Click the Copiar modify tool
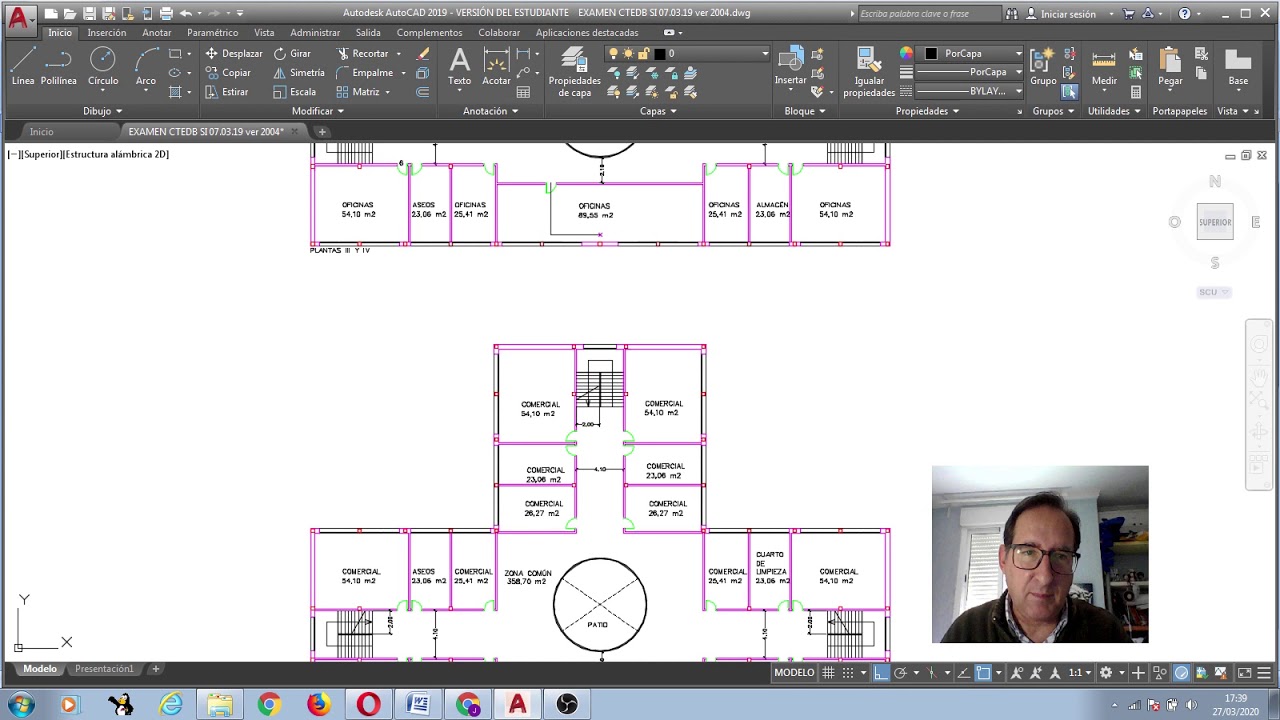The height and width of the screenshot is (720, 1280). coord(228,72)
